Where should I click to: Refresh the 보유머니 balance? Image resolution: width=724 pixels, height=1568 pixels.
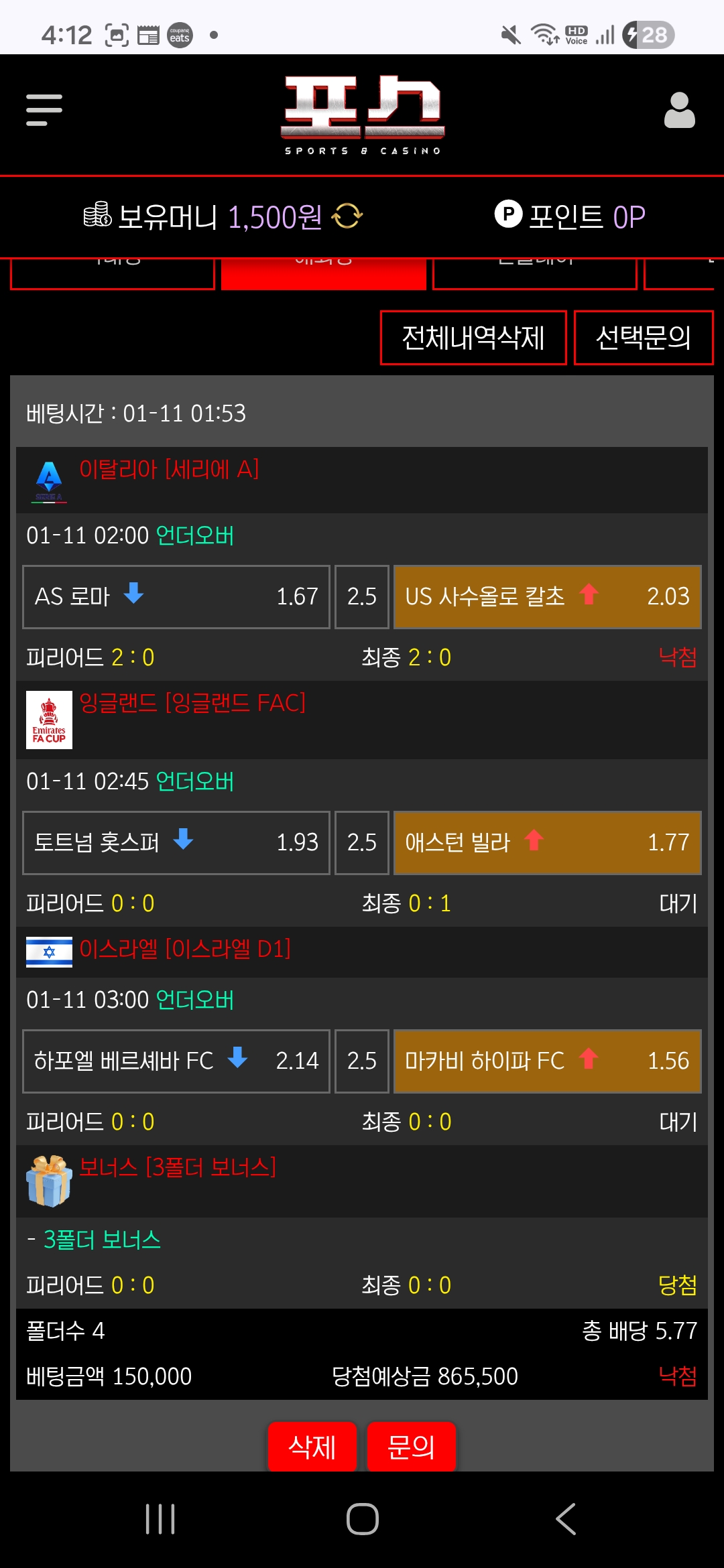(347, 216)
